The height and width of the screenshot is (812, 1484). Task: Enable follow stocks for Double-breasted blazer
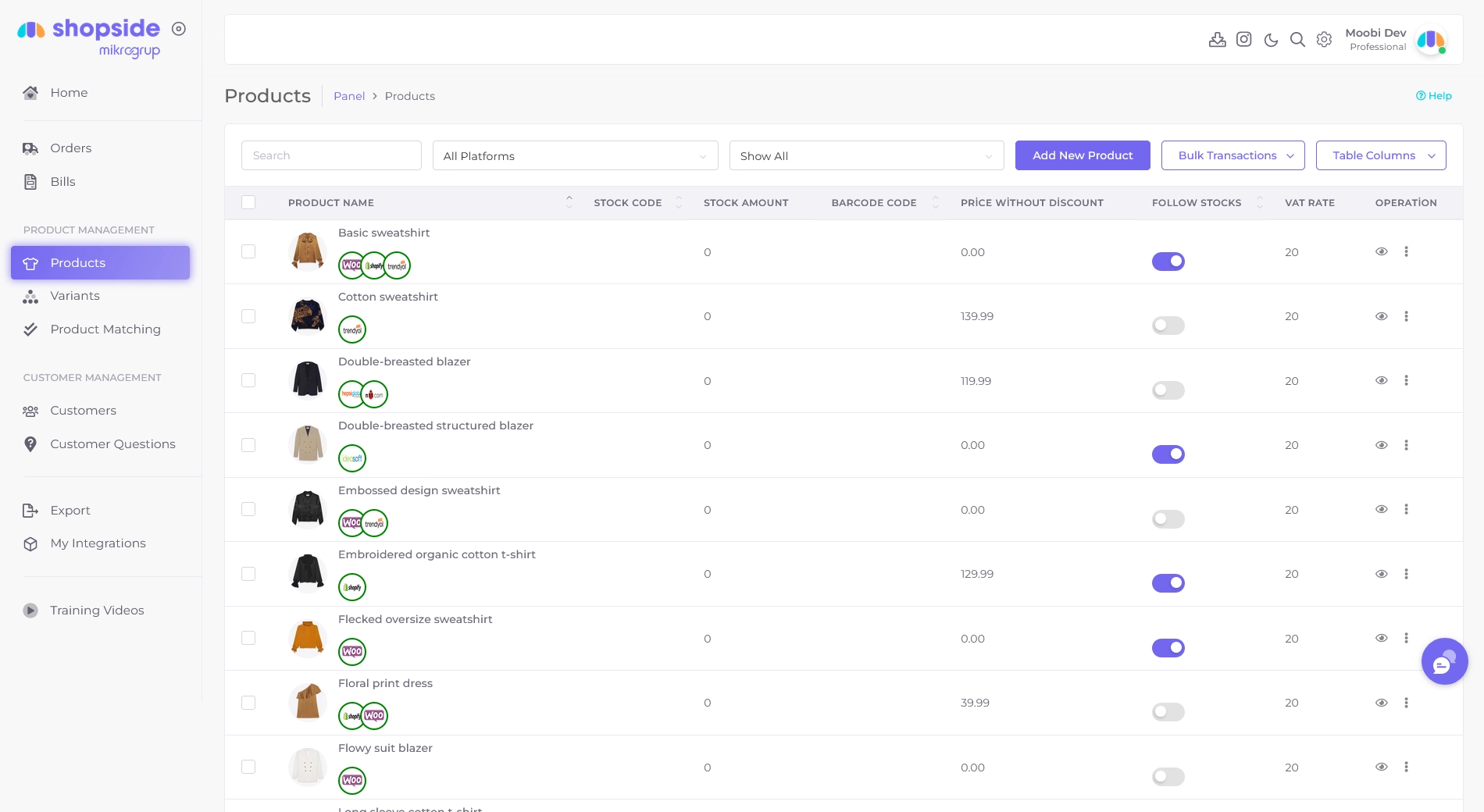1168,390
